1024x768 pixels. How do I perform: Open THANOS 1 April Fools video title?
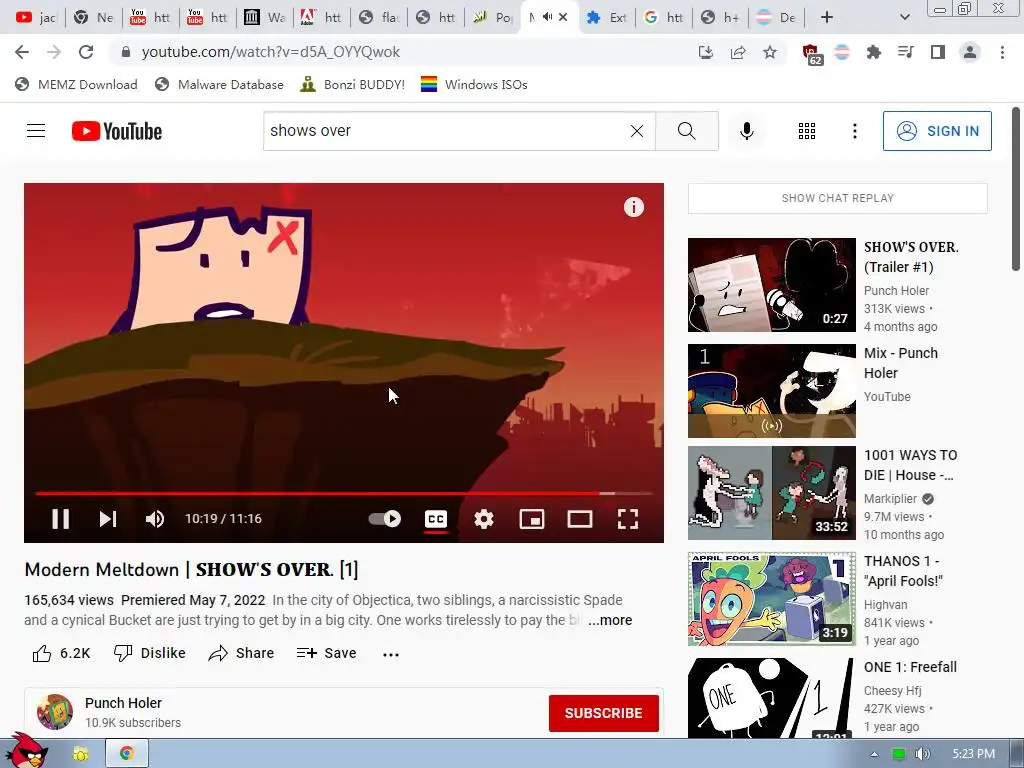click(903, 571)
